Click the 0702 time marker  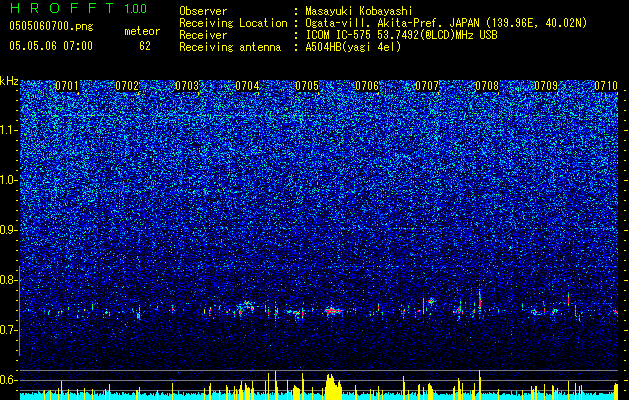pos(127,86)
